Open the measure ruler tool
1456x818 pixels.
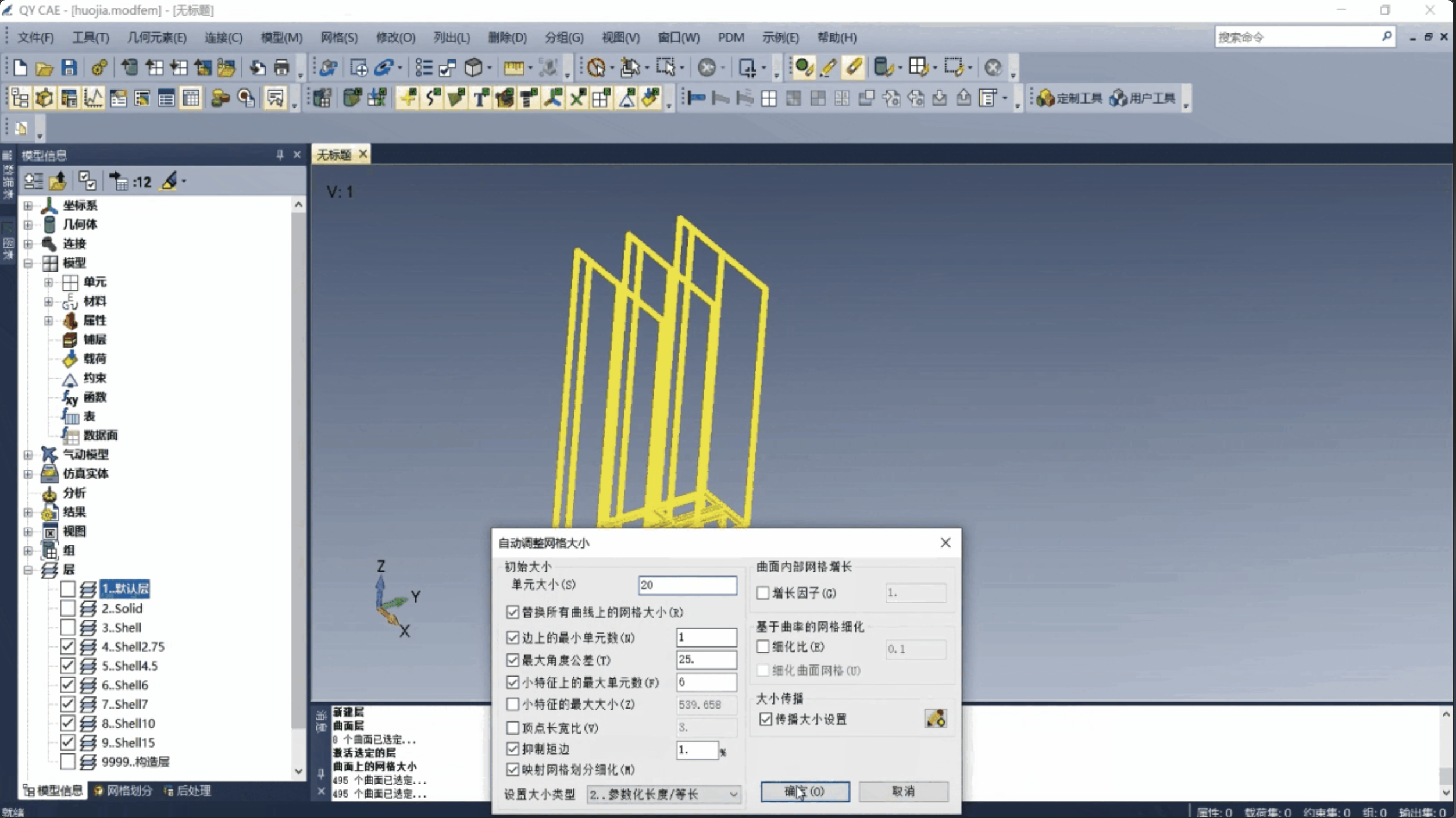(x=513, y=67)
